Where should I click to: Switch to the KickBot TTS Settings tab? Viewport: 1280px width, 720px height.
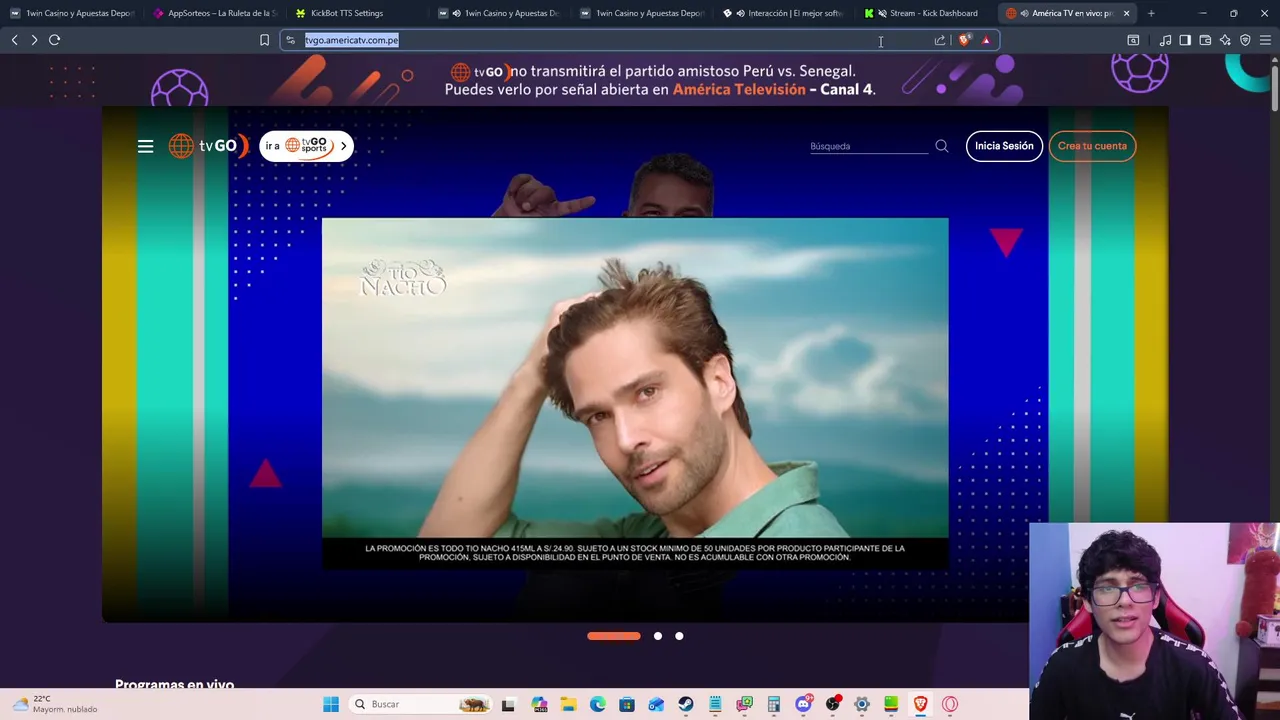pos(356,13)
